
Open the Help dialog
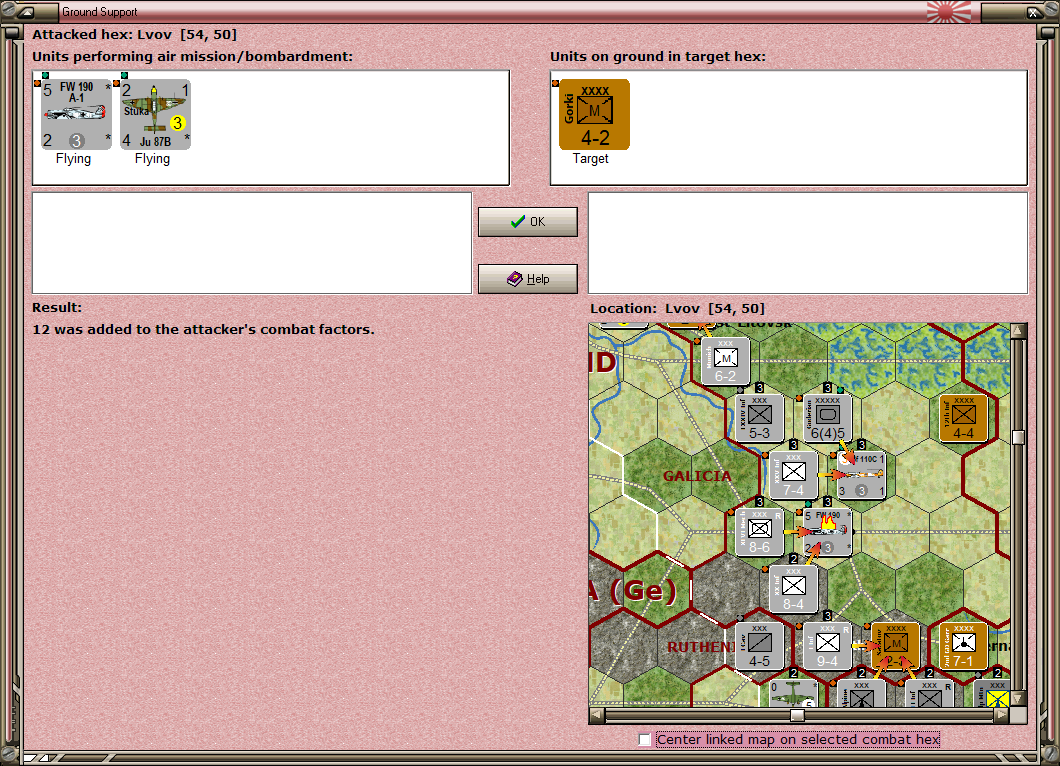[527, 278]
